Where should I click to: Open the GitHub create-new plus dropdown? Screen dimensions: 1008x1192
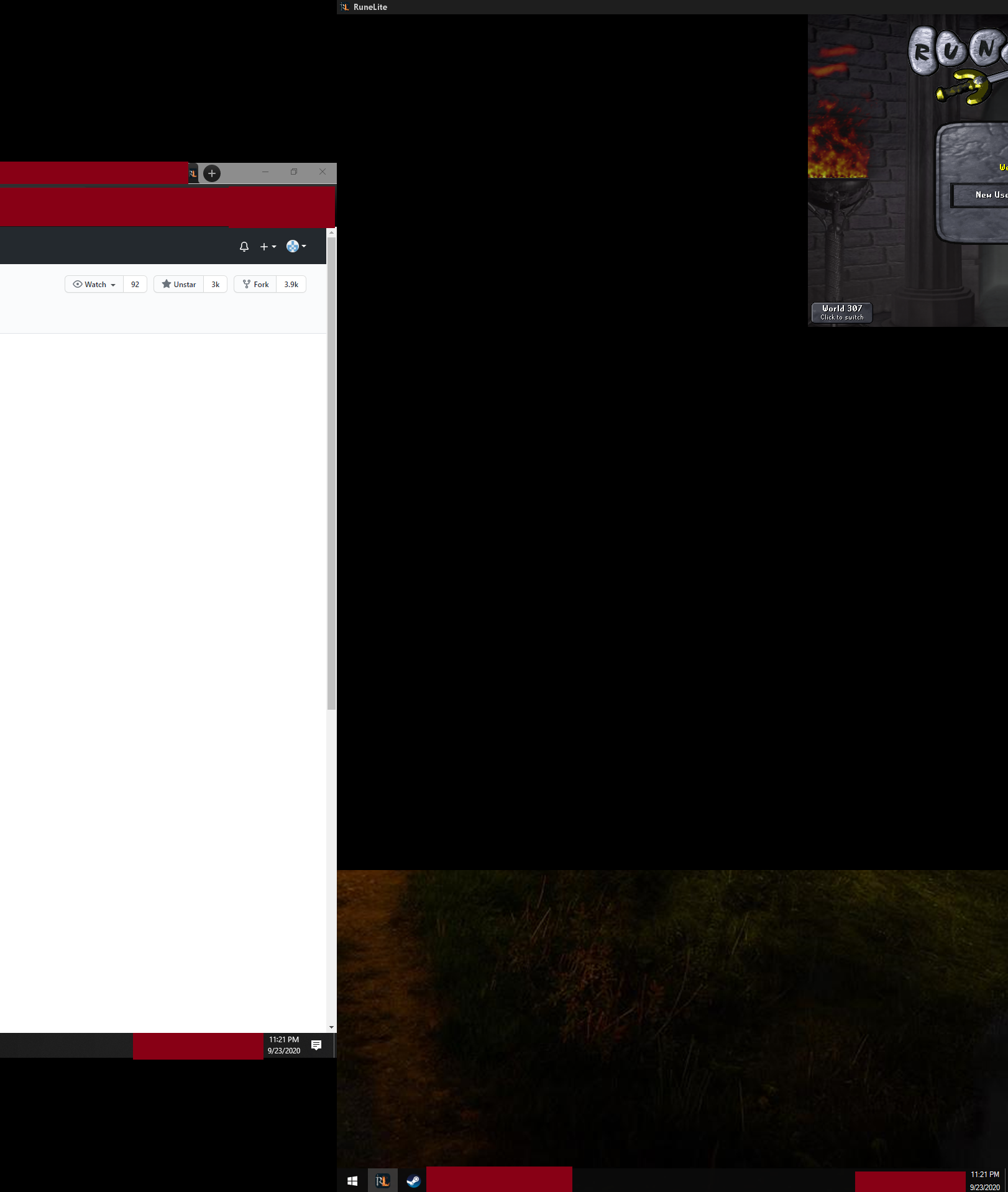pos(267,246)
